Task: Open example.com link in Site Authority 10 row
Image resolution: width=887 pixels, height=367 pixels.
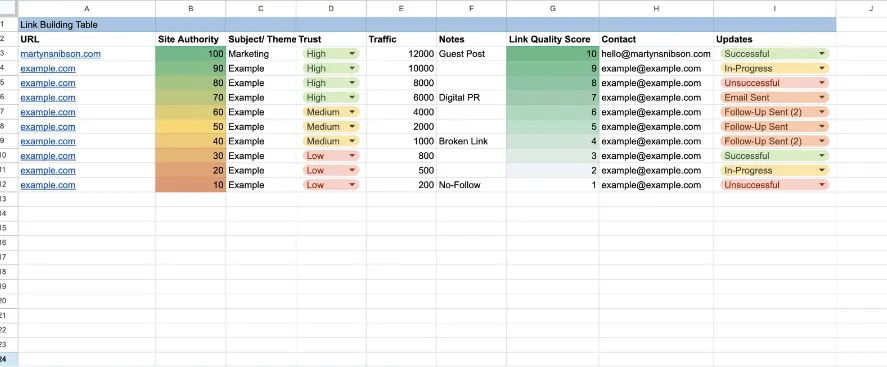Action: pos(48,185)
